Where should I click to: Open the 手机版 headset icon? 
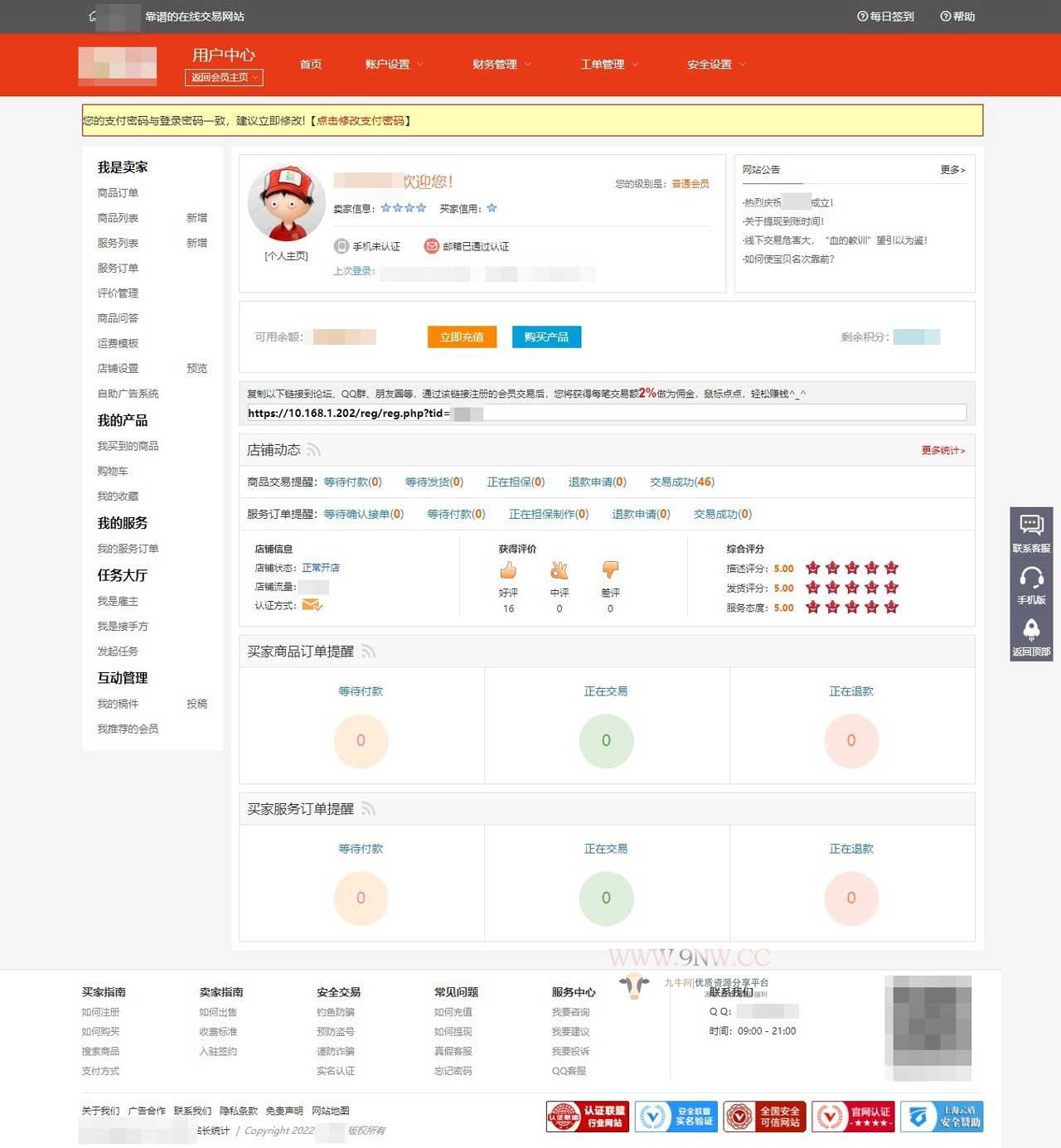click(1031, 577)
